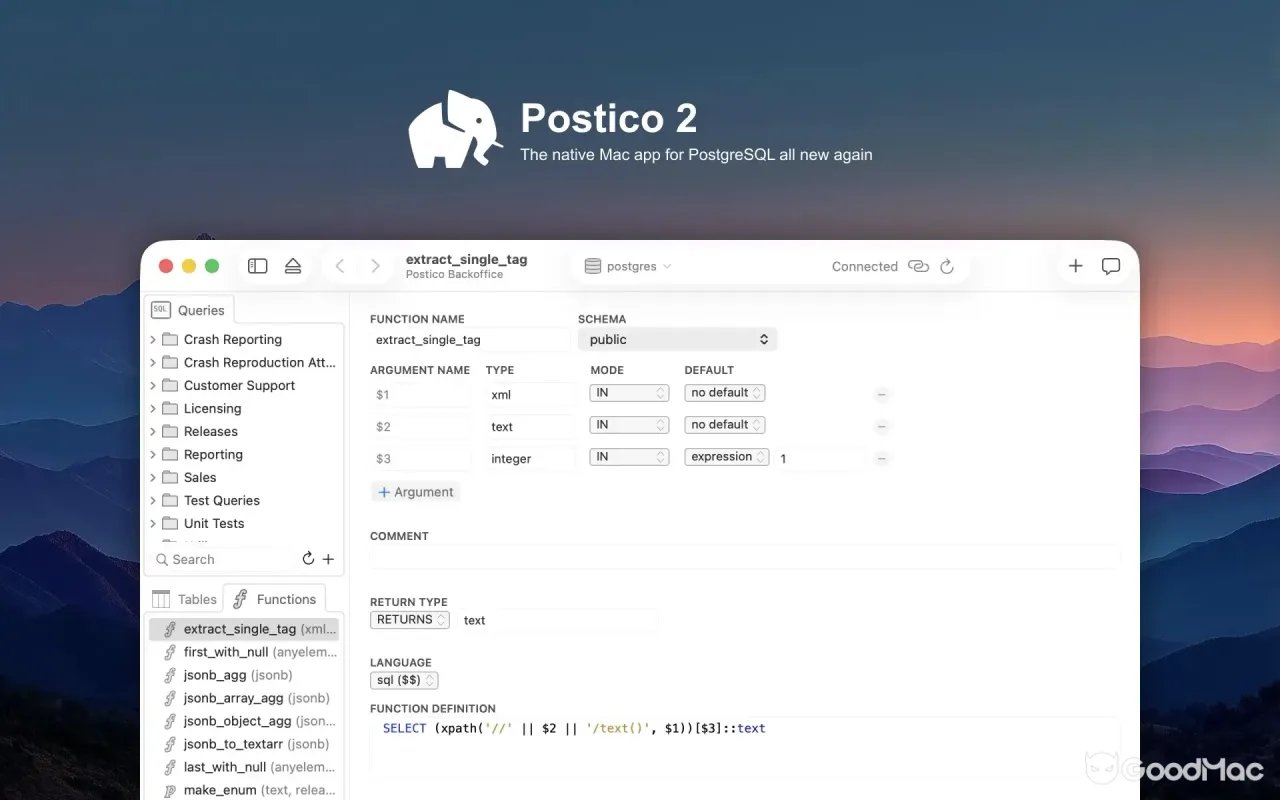
Task: Click the Function Name text field
Action: [x=470, y=340]
